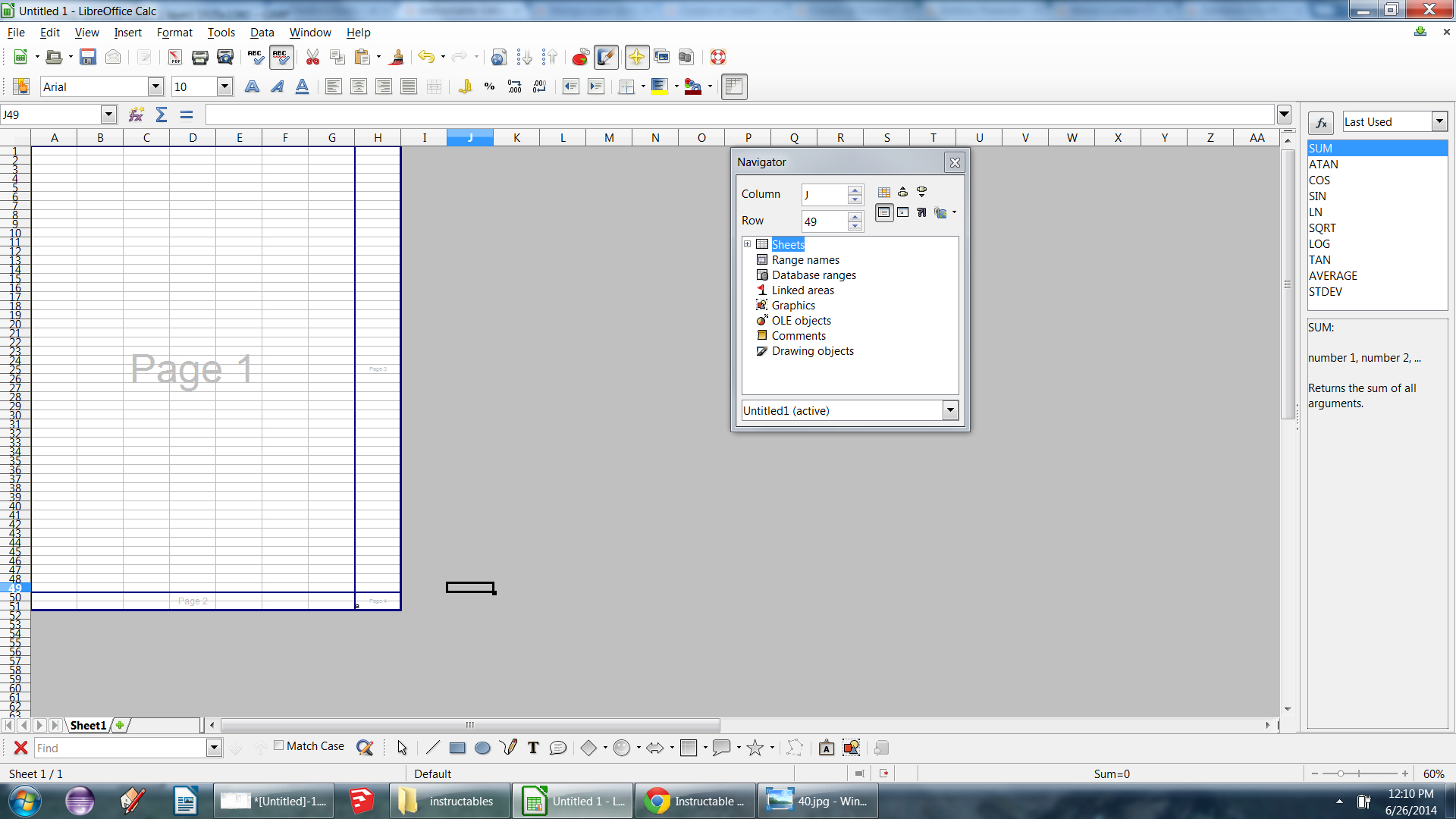Open the Tools menu
Image resolution: width=1456 pixels, height=819 pixels.
(x=221, y=32)
